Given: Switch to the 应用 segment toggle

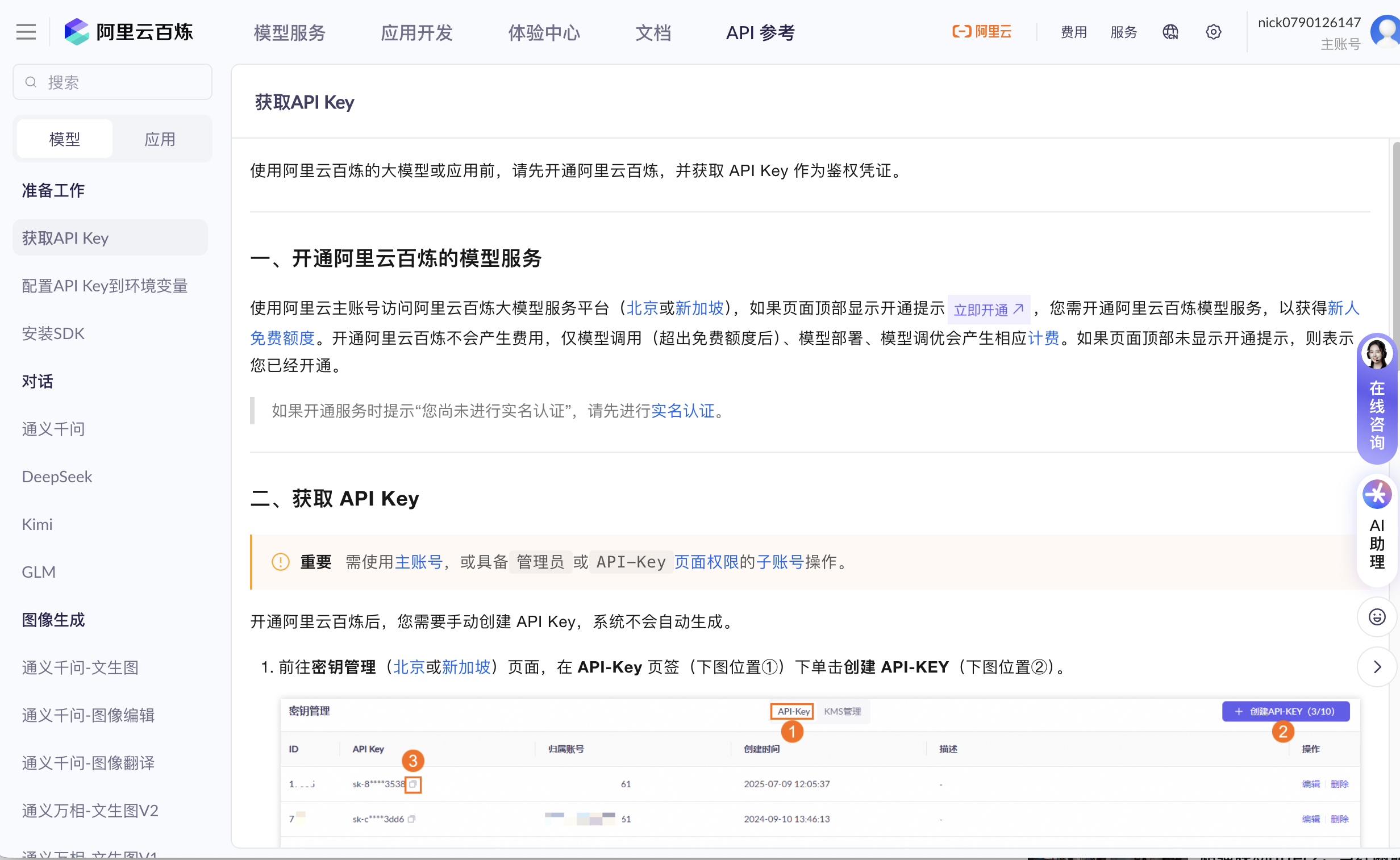Looking at the screenshot, I should click(x=160, y=139).
